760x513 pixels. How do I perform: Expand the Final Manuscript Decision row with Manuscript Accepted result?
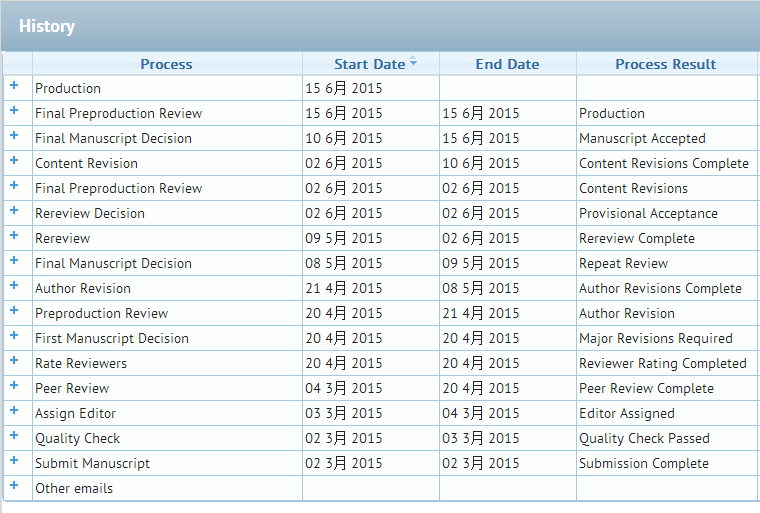pos(14,136)
